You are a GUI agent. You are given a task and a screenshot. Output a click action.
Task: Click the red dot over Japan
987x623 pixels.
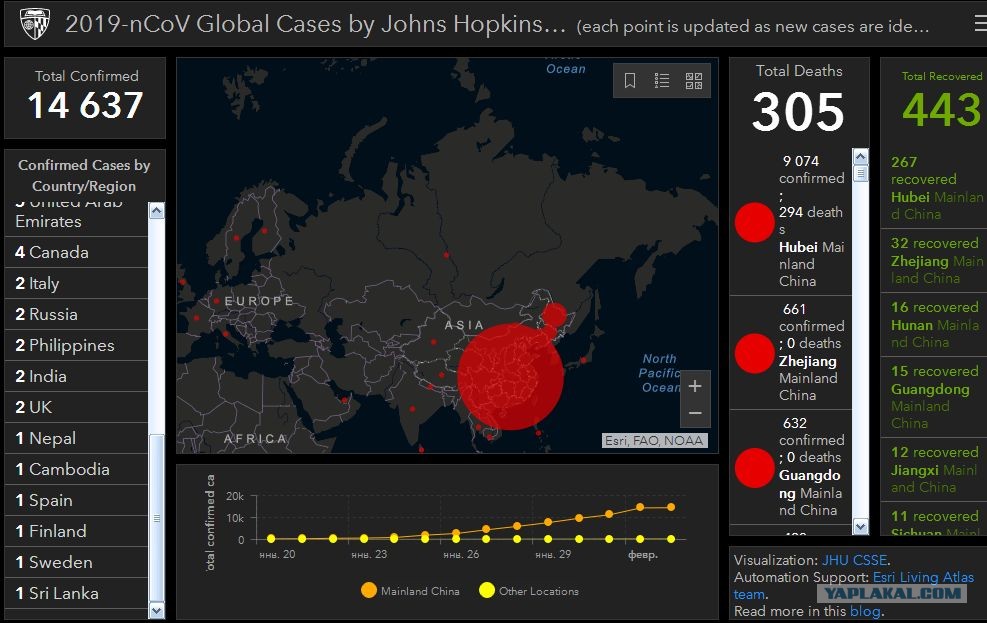click(584, 361)
